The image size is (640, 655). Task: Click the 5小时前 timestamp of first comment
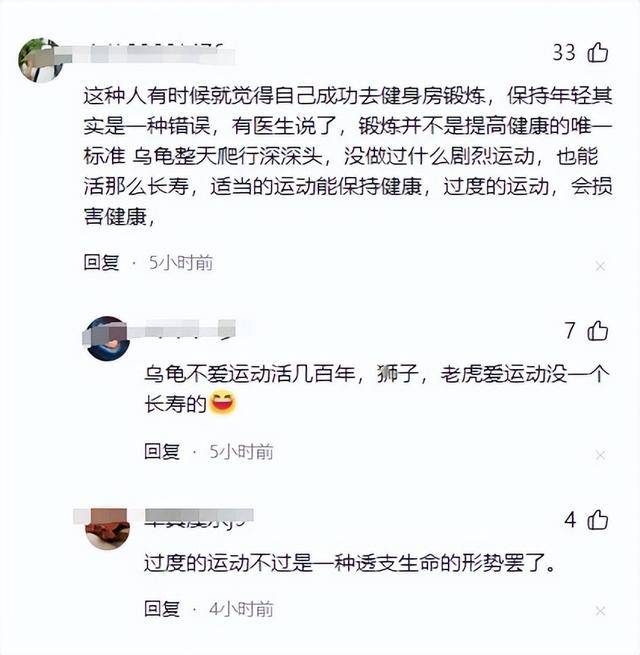[x=181, y=263]
